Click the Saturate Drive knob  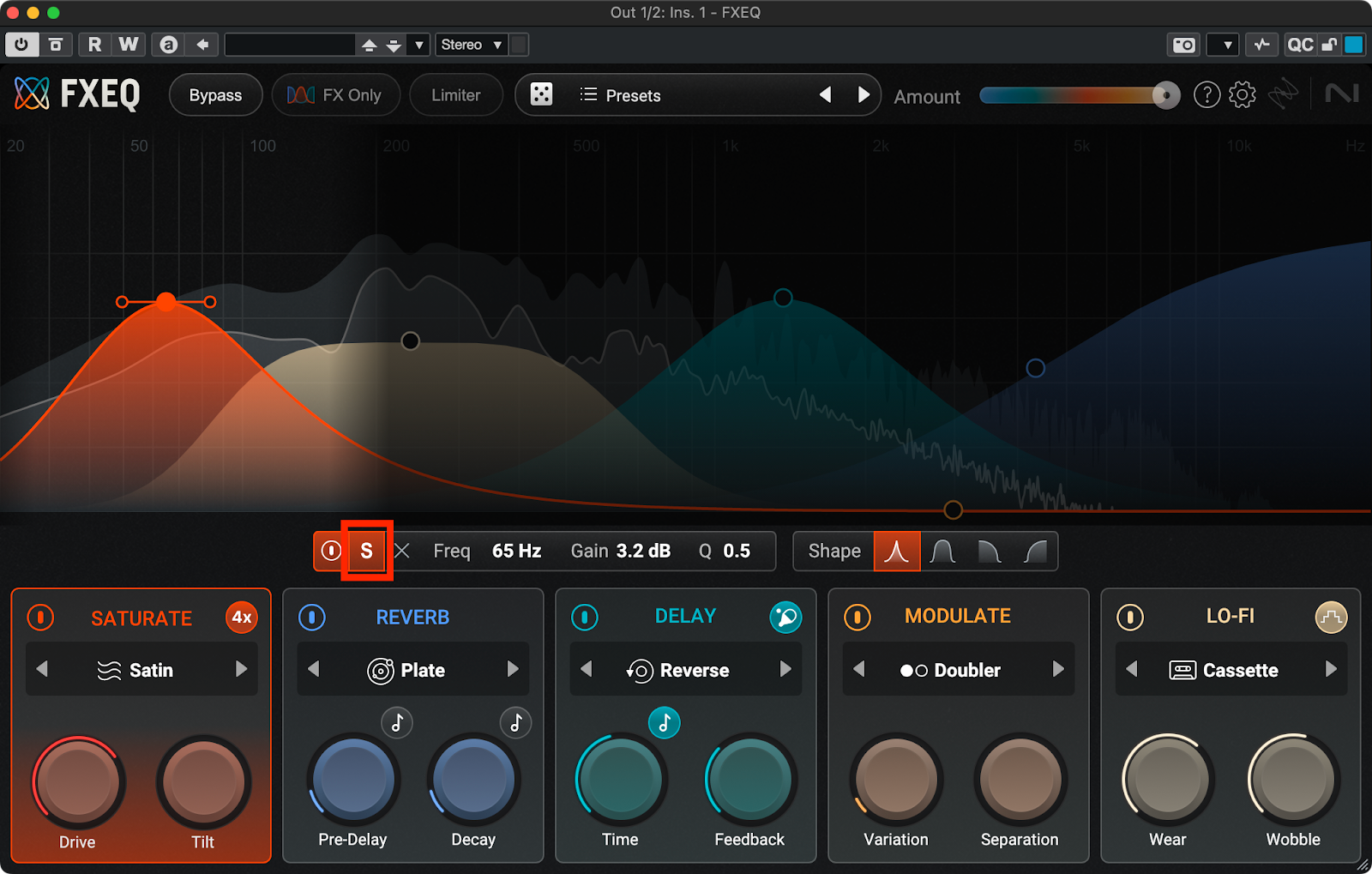(78, 781)
